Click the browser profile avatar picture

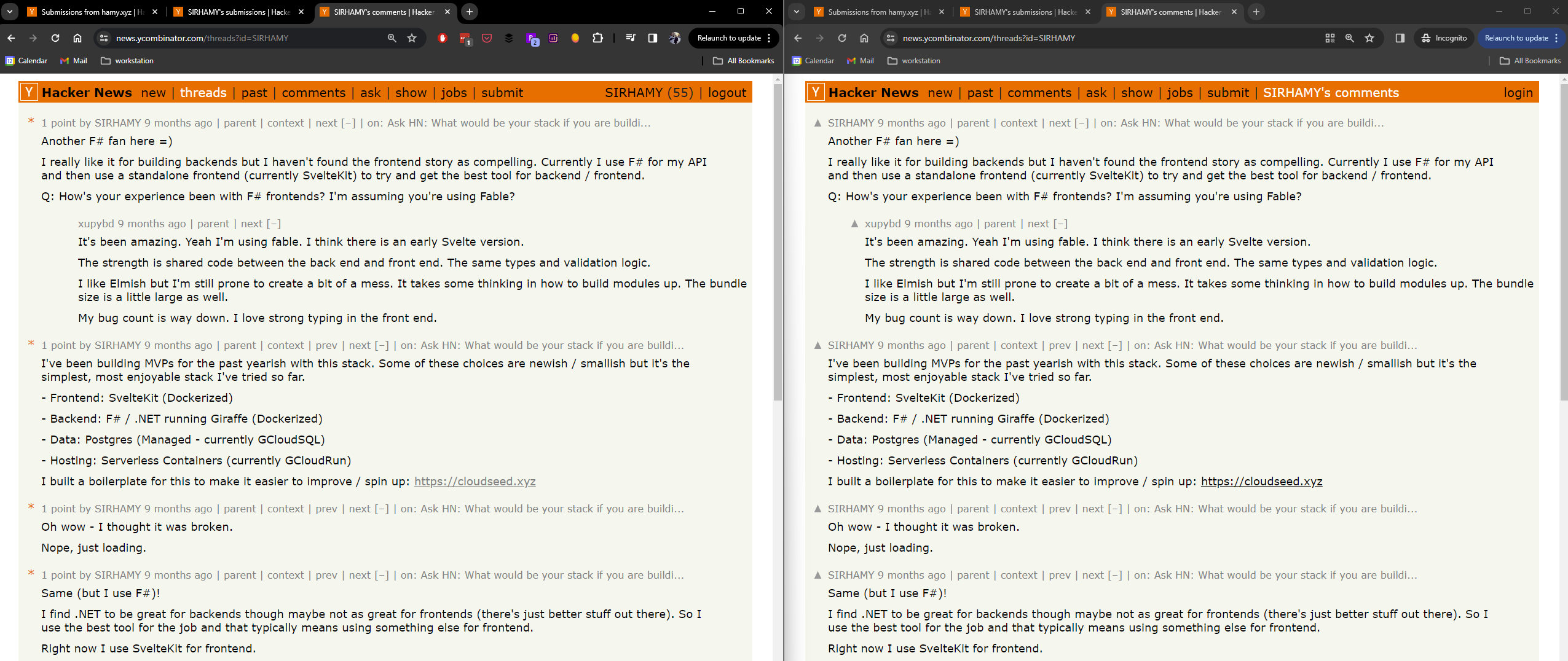[x=674, y=38]
